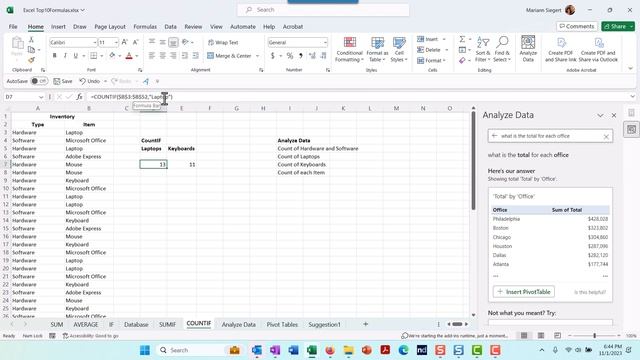
Task: Click the Font Color red A icon
Action: pos(129,56)
